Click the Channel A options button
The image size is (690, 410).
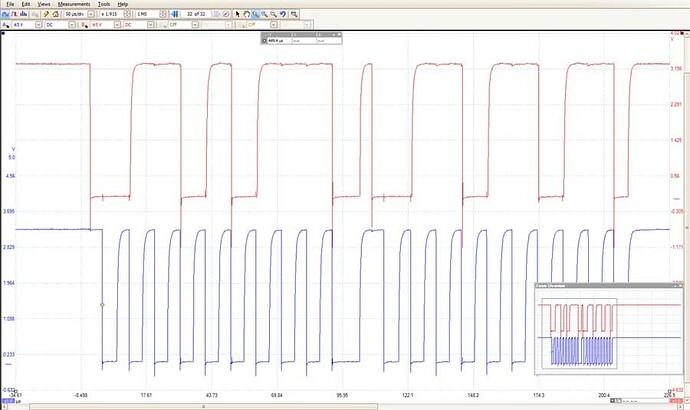coord(6,26)
